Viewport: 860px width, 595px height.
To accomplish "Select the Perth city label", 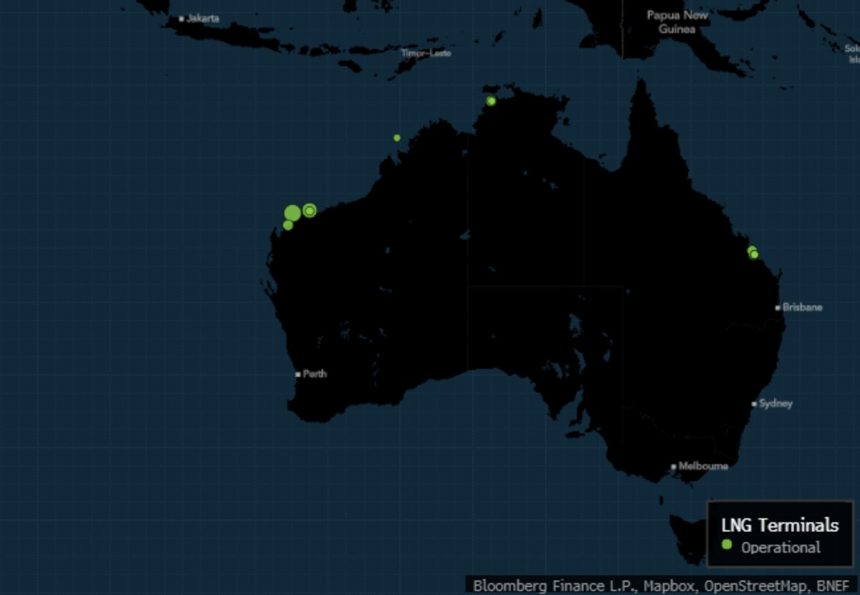I will coord(314,374).
